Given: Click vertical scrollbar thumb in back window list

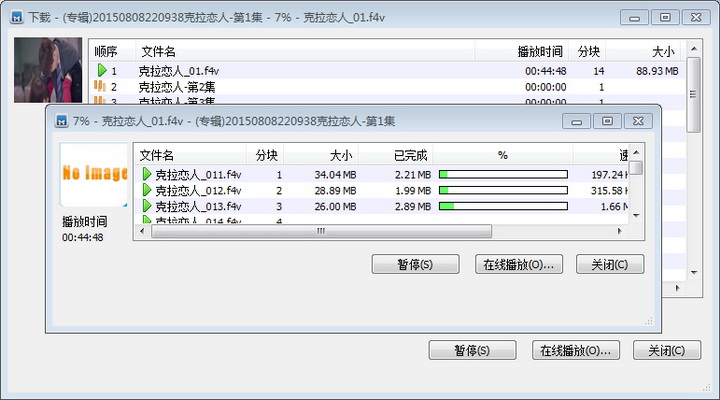Looking at the screenshot, I should coord(693,95).
